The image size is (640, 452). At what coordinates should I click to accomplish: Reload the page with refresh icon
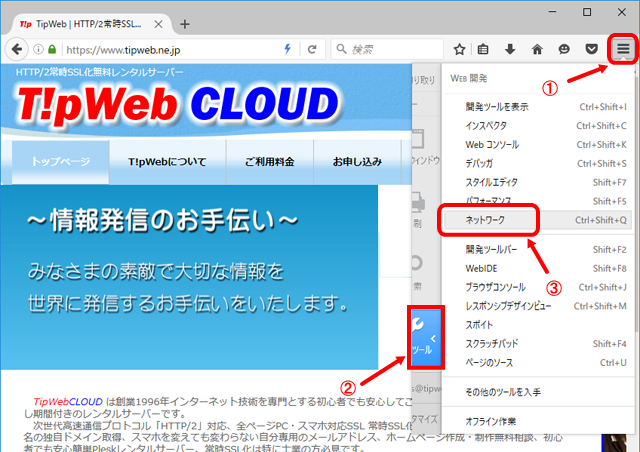(312, 49)
